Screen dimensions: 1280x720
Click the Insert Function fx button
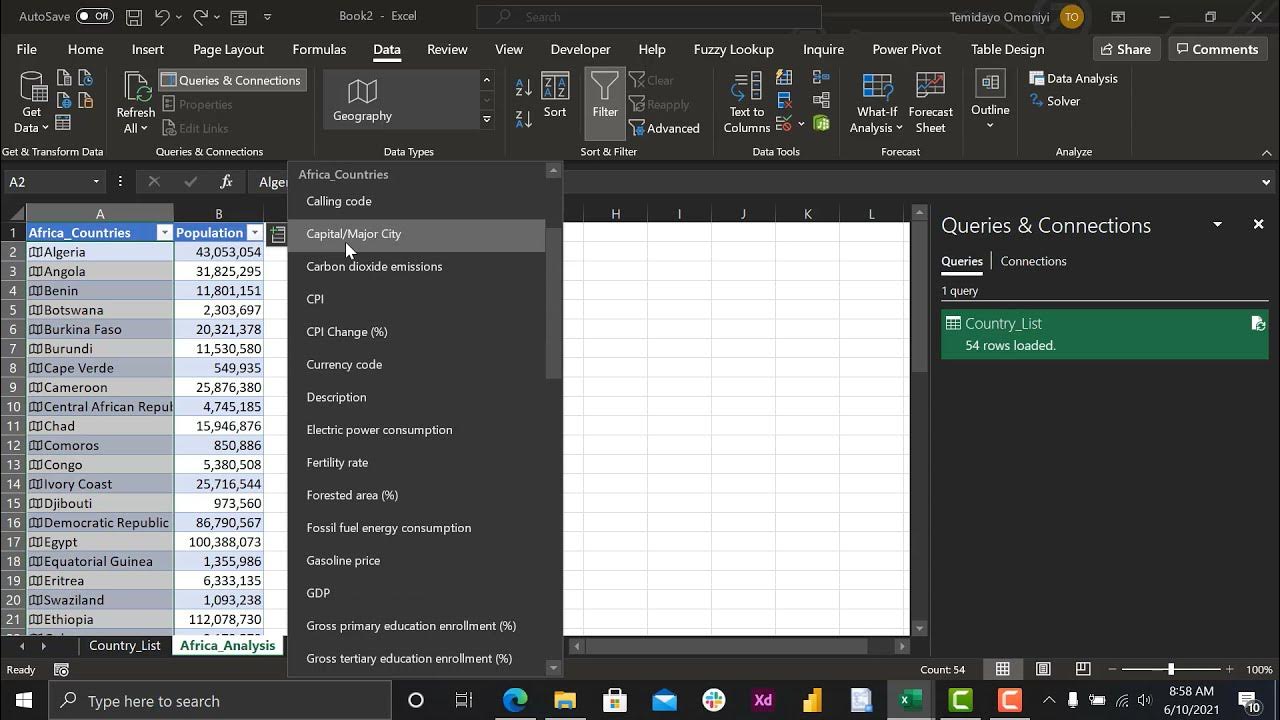click(226, 182)
